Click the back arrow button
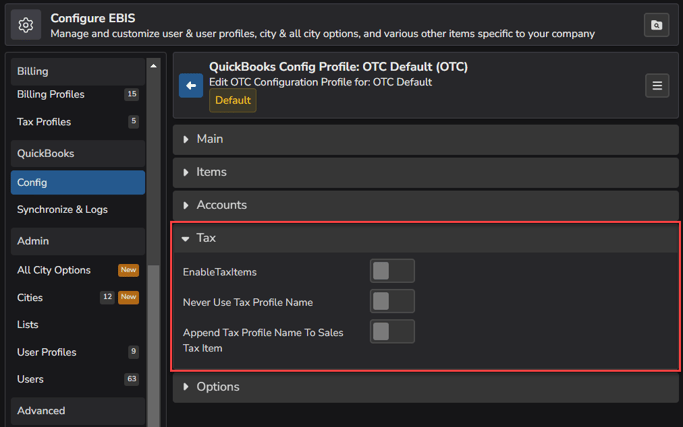The height and width of the screenshot is (427, 683). click(x=191, y=86)
